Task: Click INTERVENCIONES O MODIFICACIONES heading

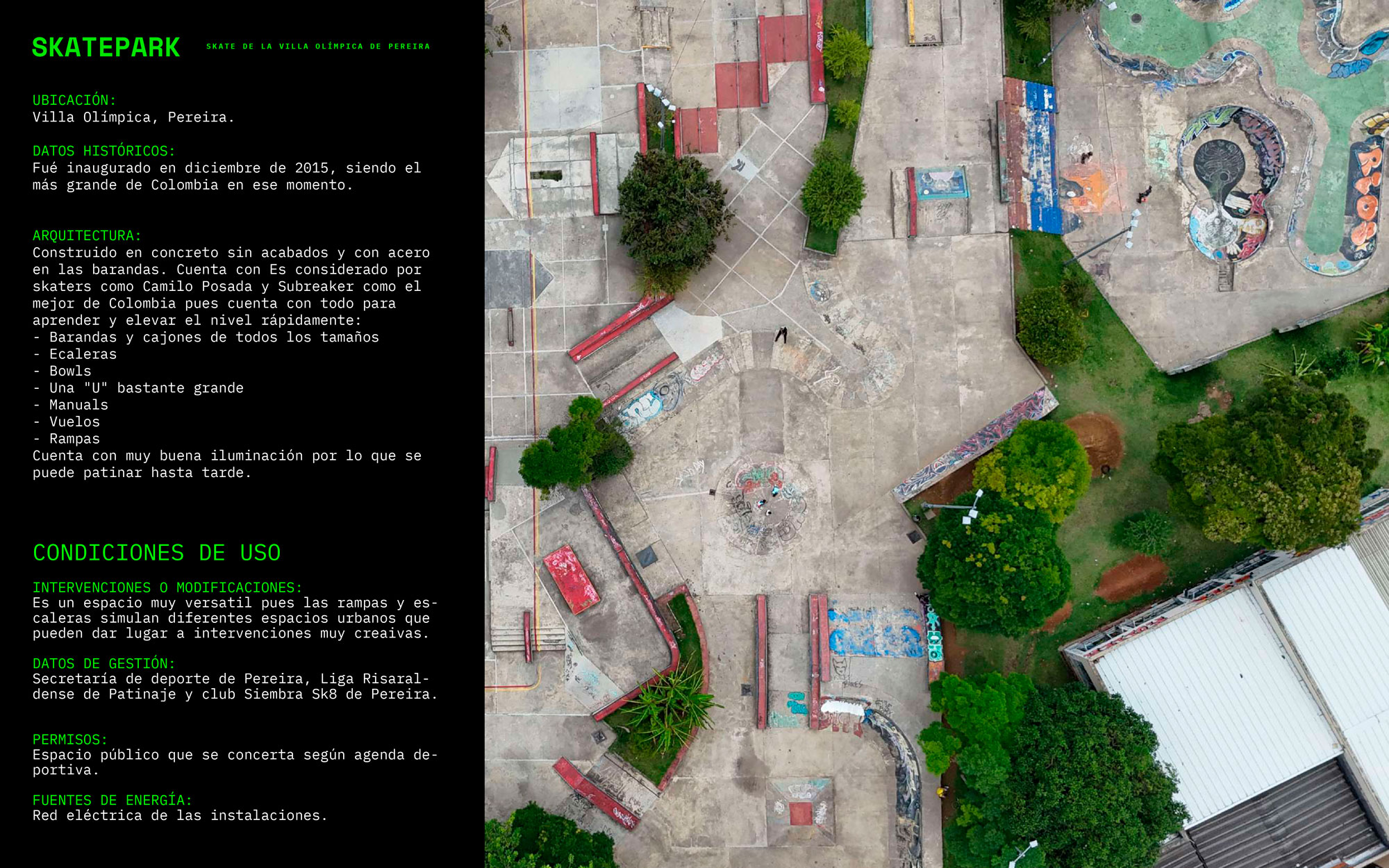Action: 167,587
